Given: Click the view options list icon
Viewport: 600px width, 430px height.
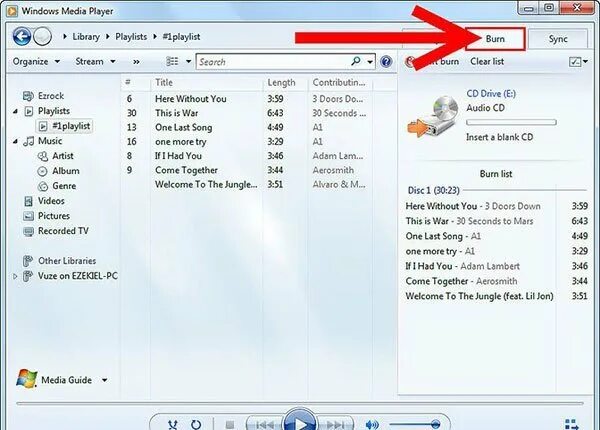Looking at the screenshot, I should [x=172, y=61].
